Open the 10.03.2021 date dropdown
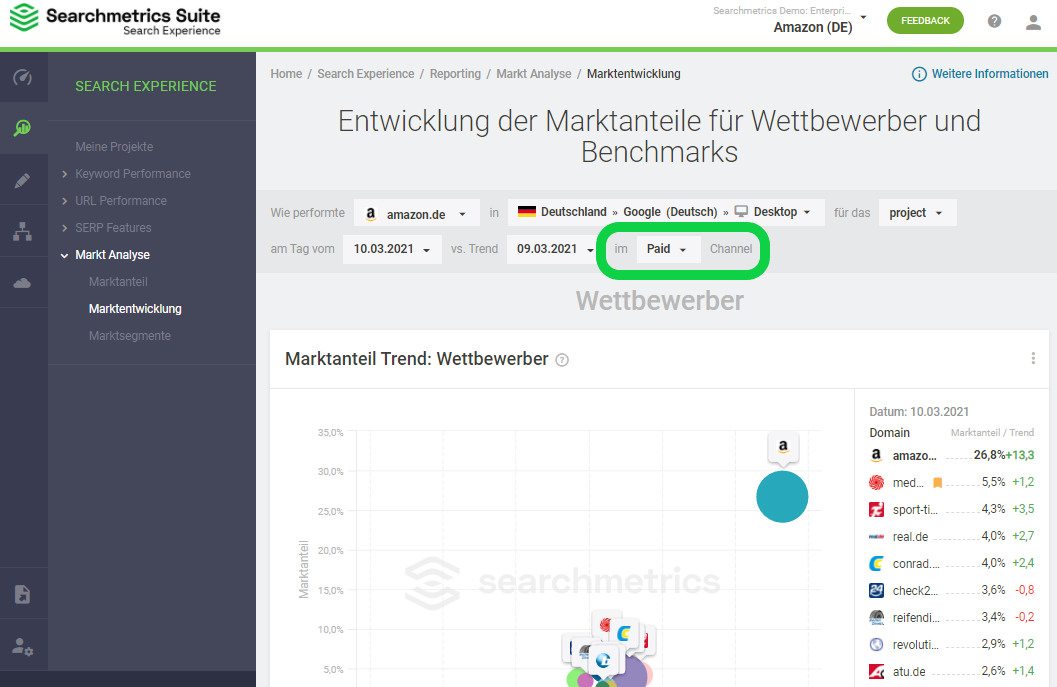 click(392, 249)
